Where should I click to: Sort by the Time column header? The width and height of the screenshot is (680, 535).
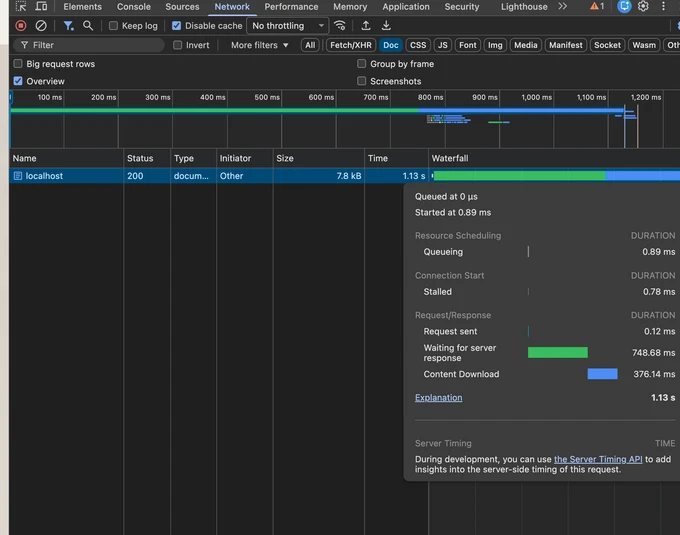tap(396, 158)
